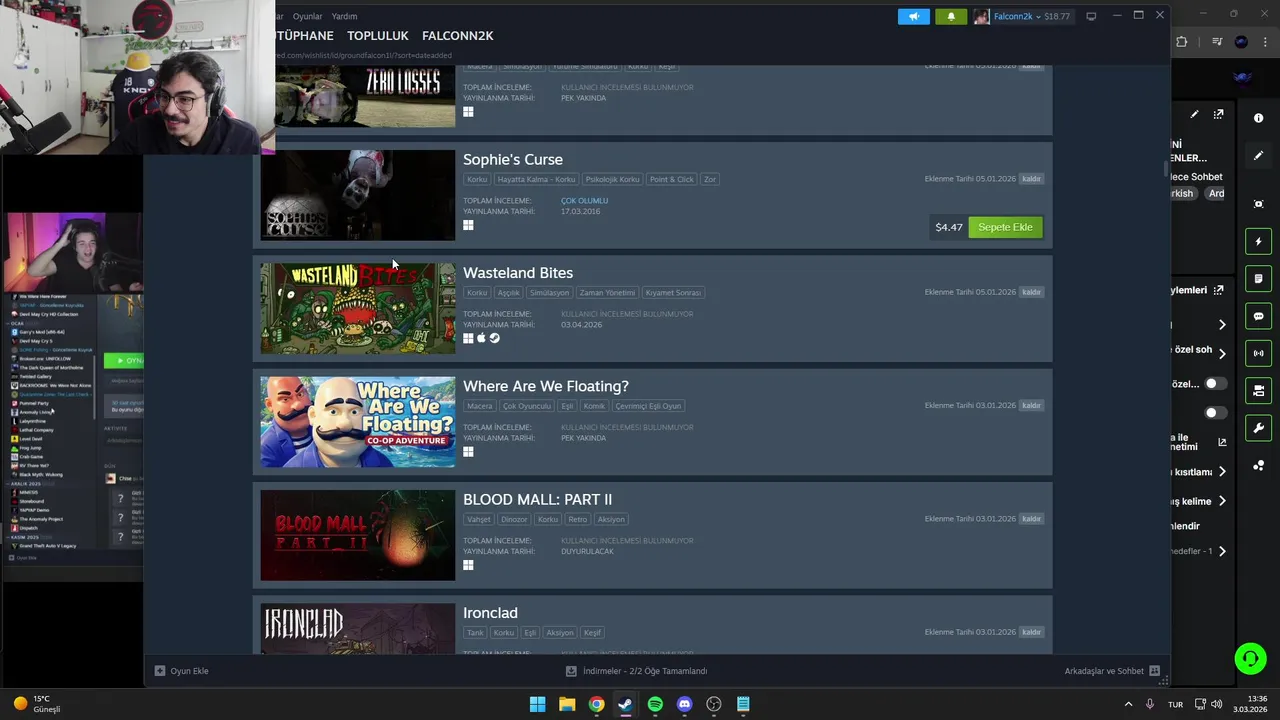Viewport: 1280px width, 720px height.
Task: Click the SteamOS platform icon under Wasteland Bites
Action: click(494, 338)
